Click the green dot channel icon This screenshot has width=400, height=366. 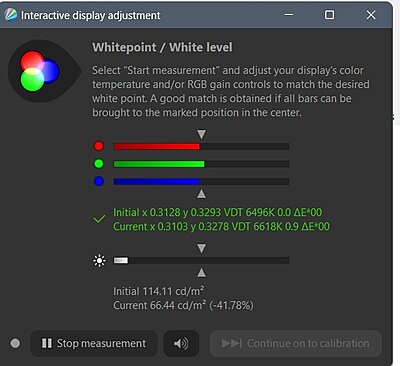(99, 164)
